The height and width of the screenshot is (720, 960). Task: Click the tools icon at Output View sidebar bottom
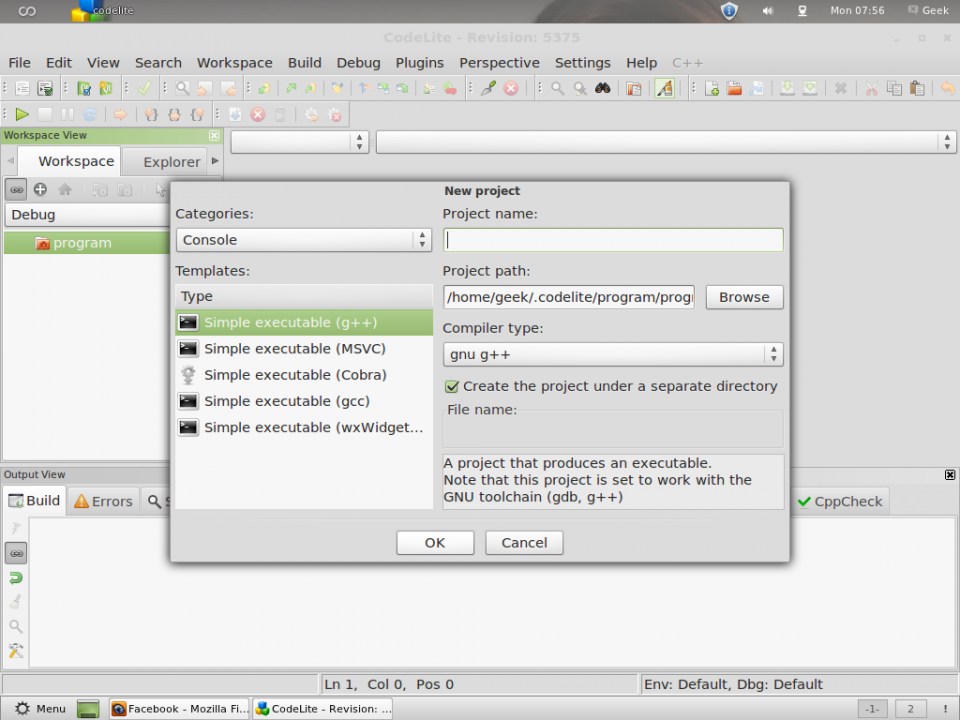click(x=16, y=650)
